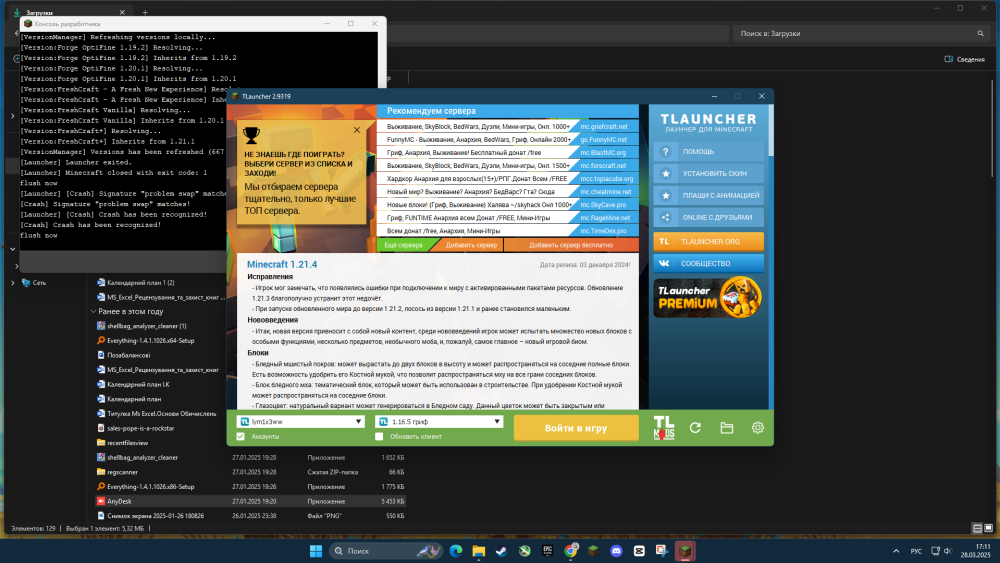The image size is (1000, 563).
Task: Open Snipping Tool from taskbar
Action: pos(662,551)
